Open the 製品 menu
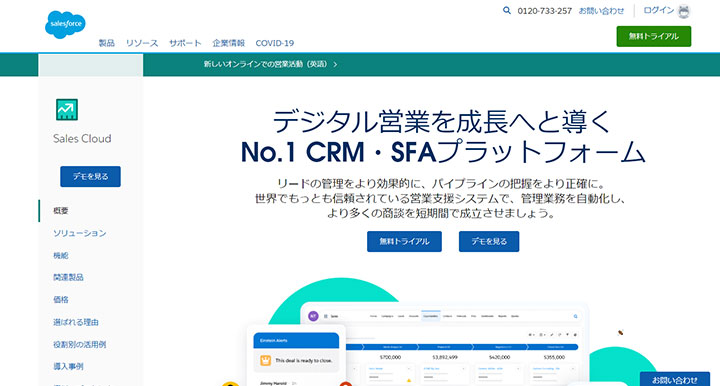 pyautogui.click(x=107, y=43)
